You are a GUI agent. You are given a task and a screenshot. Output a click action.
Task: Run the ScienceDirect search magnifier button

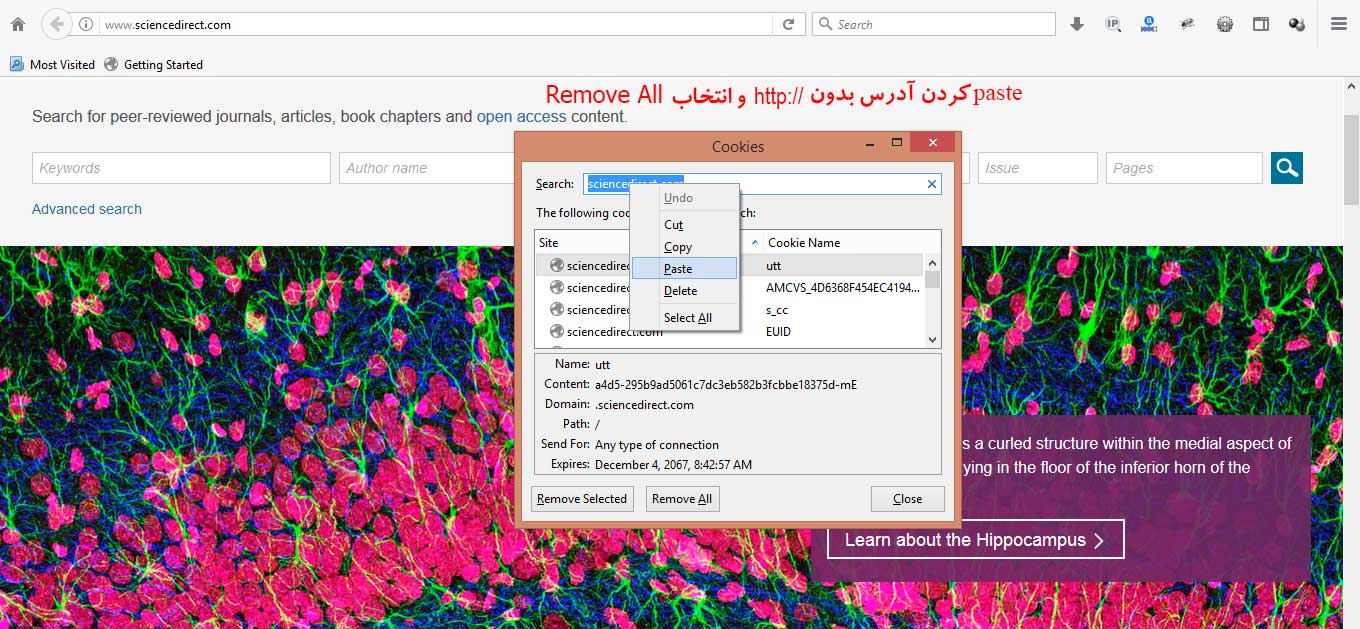(1287, 168)
